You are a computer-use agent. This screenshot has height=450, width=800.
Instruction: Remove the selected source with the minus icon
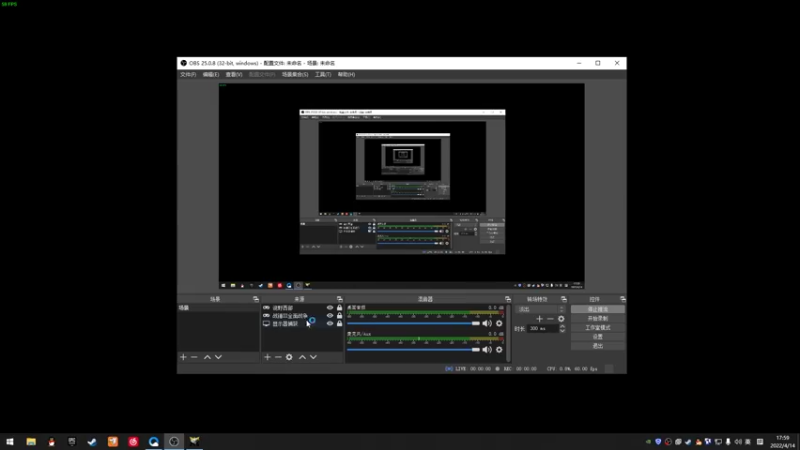click(x=278, y=357)
